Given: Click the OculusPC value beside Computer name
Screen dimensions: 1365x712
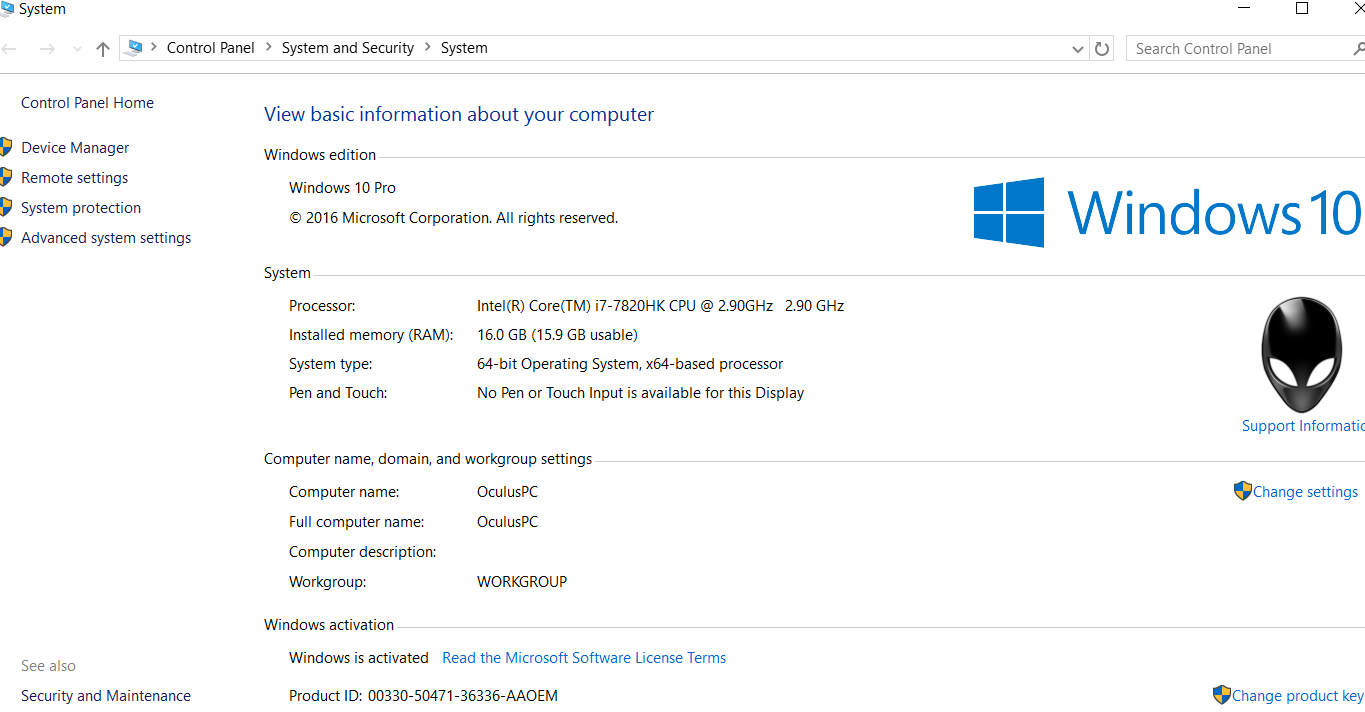Looking at the screenshot, I should click(507, 492).
